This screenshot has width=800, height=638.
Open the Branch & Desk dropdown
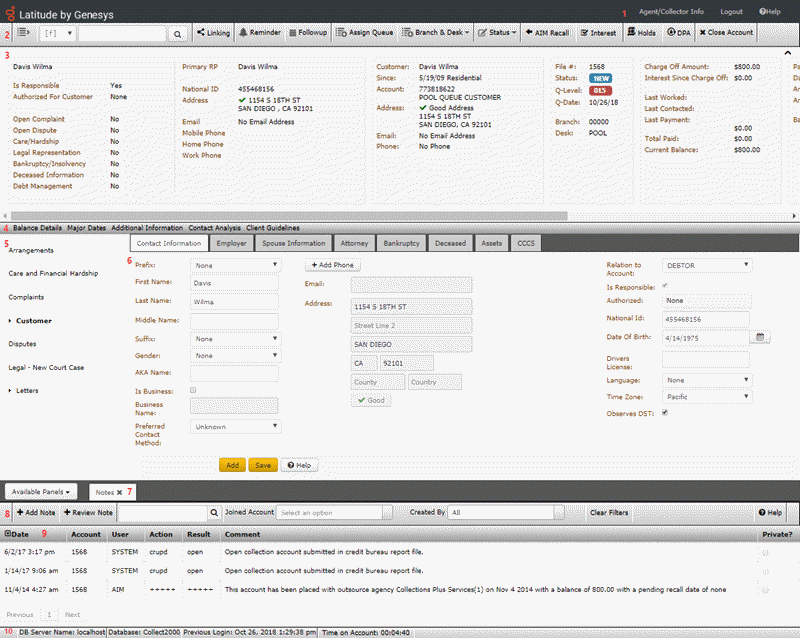436,33
